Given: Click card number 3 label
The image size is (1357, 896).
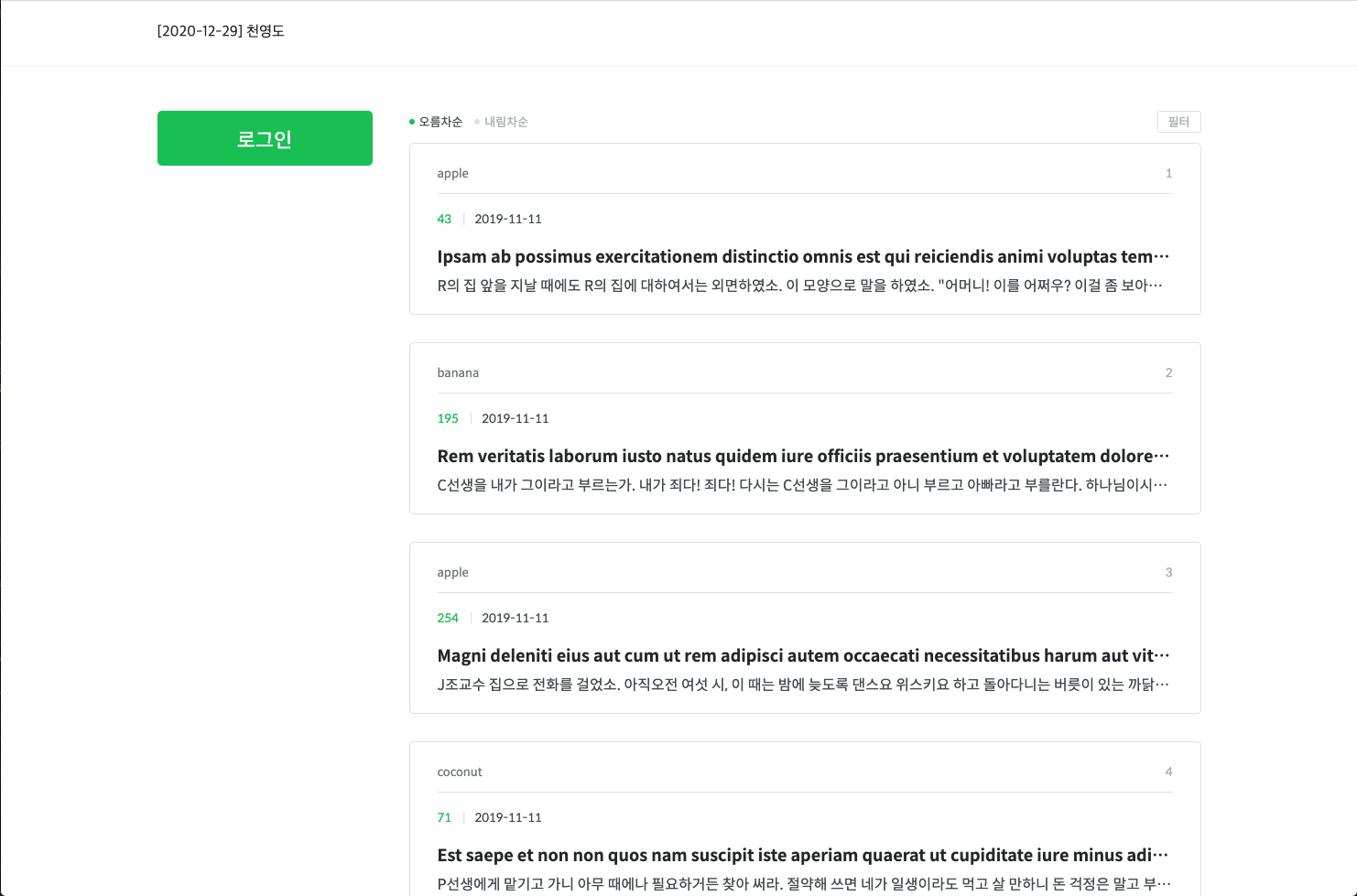Looking at the screenshot, I should pyautogui.click(x=1168, y=572).
